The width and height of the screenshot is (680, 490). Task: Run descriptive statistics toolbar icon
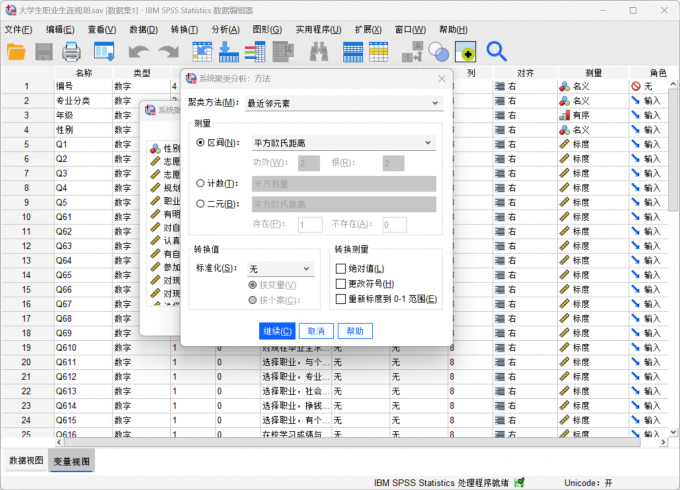(x=283, y=52)
